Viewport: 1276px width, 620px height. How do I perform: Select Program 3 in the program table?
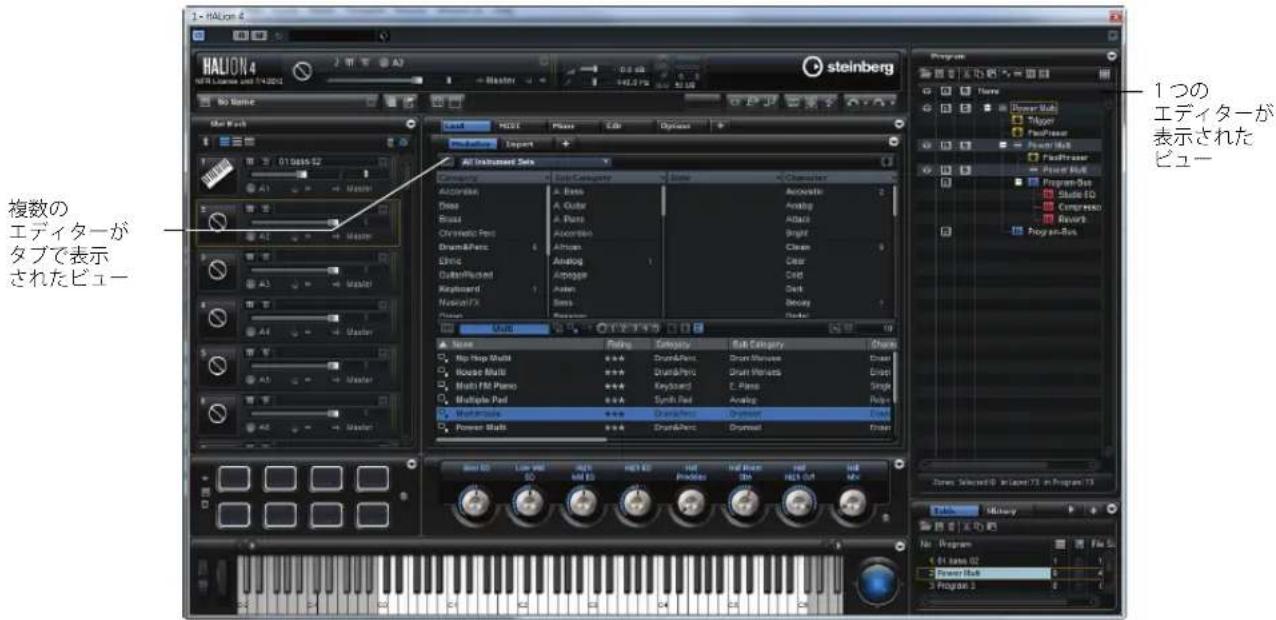(x=957, y=587)
